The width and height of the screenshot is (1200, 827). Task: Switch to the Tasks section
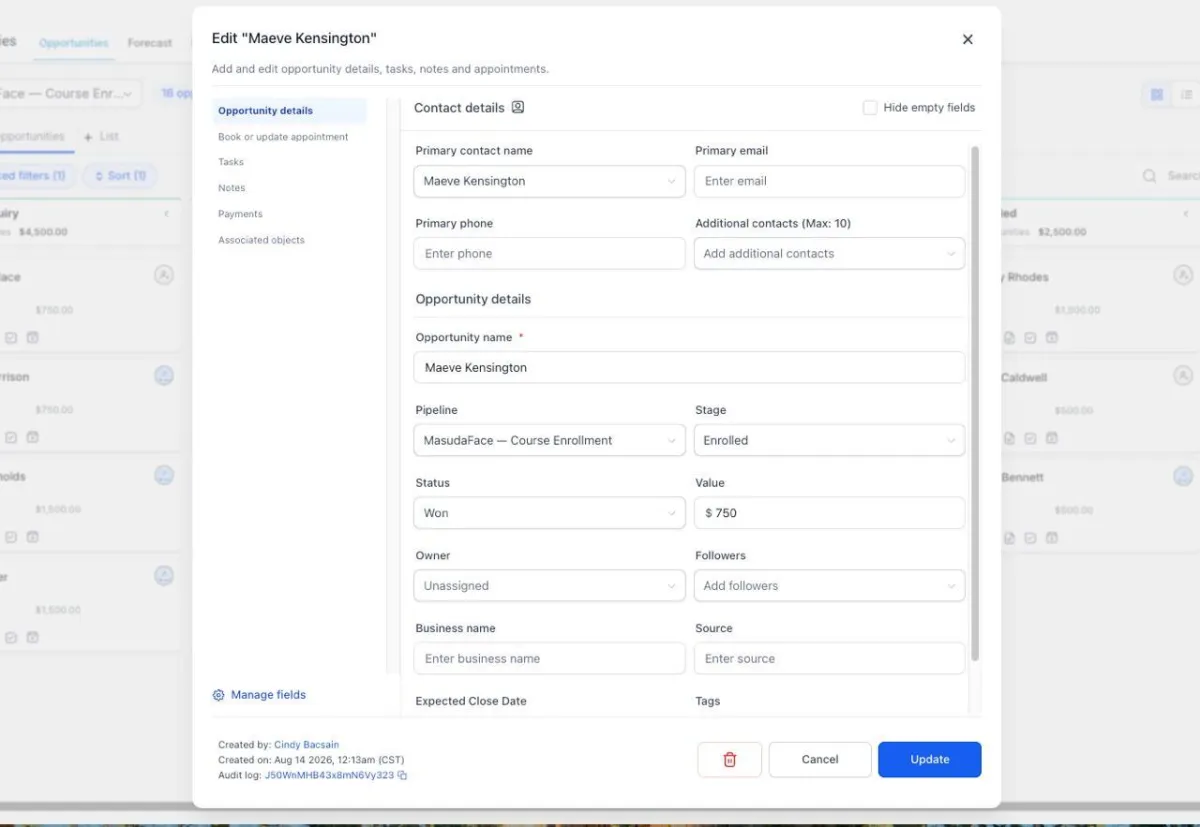(x=231, y=162)
